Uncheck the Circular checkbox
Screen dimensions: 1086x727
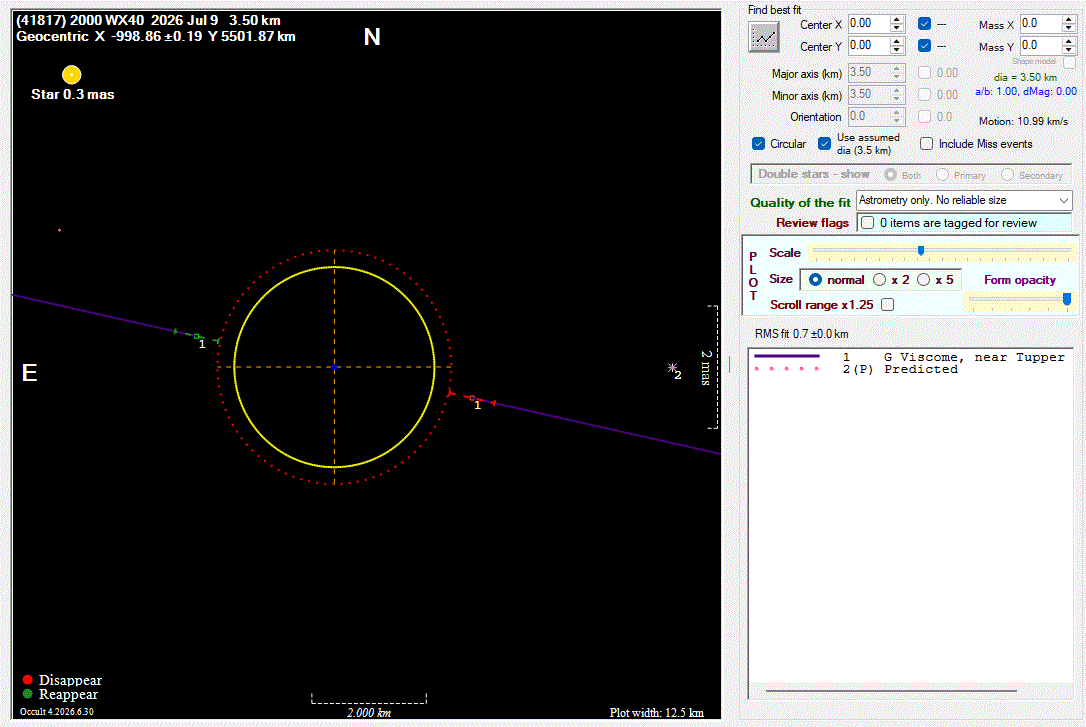click(758, 143)
